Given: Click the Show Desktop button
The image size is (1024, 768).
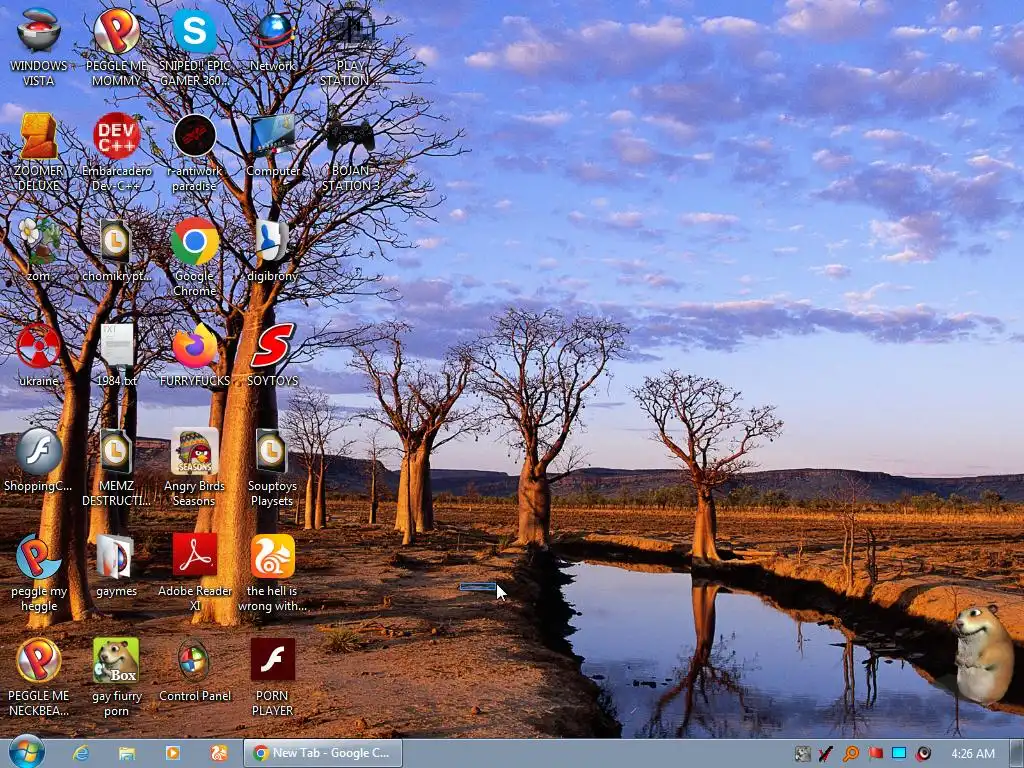Looking at the screenshot, I should pos(1016,753).
